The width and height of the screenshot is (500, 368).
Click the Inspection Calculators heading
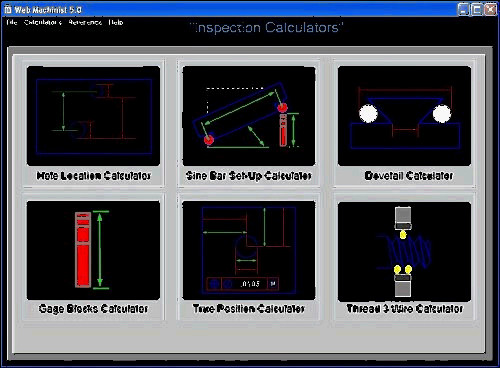tap(266, 27)
